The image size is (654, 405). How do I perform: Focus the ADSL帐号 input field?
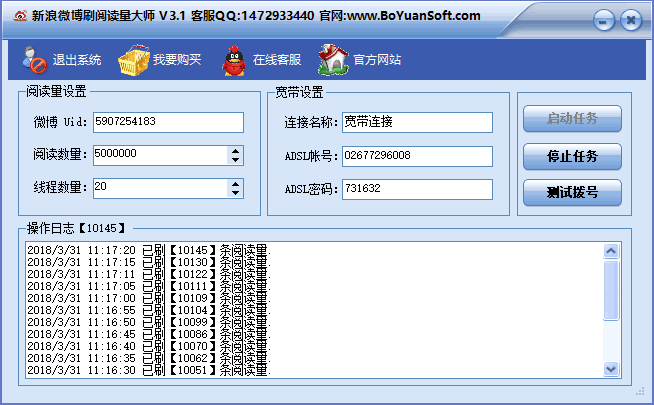(x=417, y=156)
